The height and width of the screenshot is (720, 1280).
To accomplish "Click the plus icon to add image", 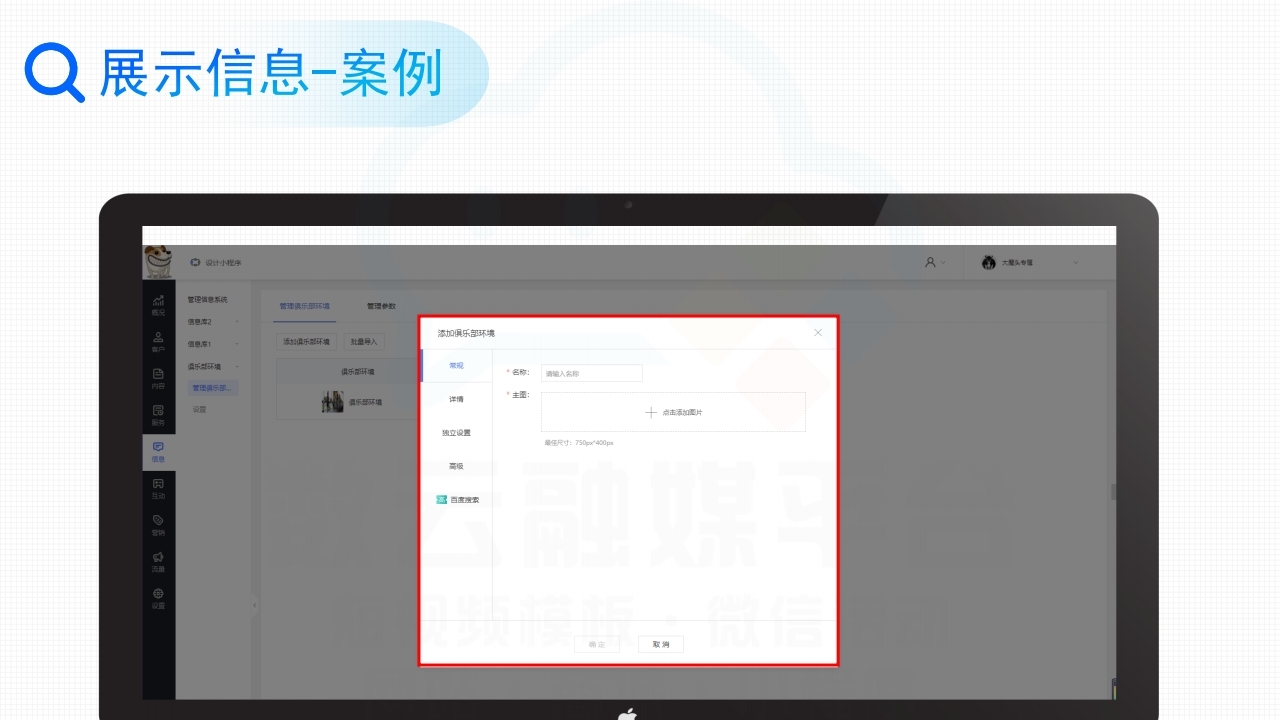I will 651,412.
